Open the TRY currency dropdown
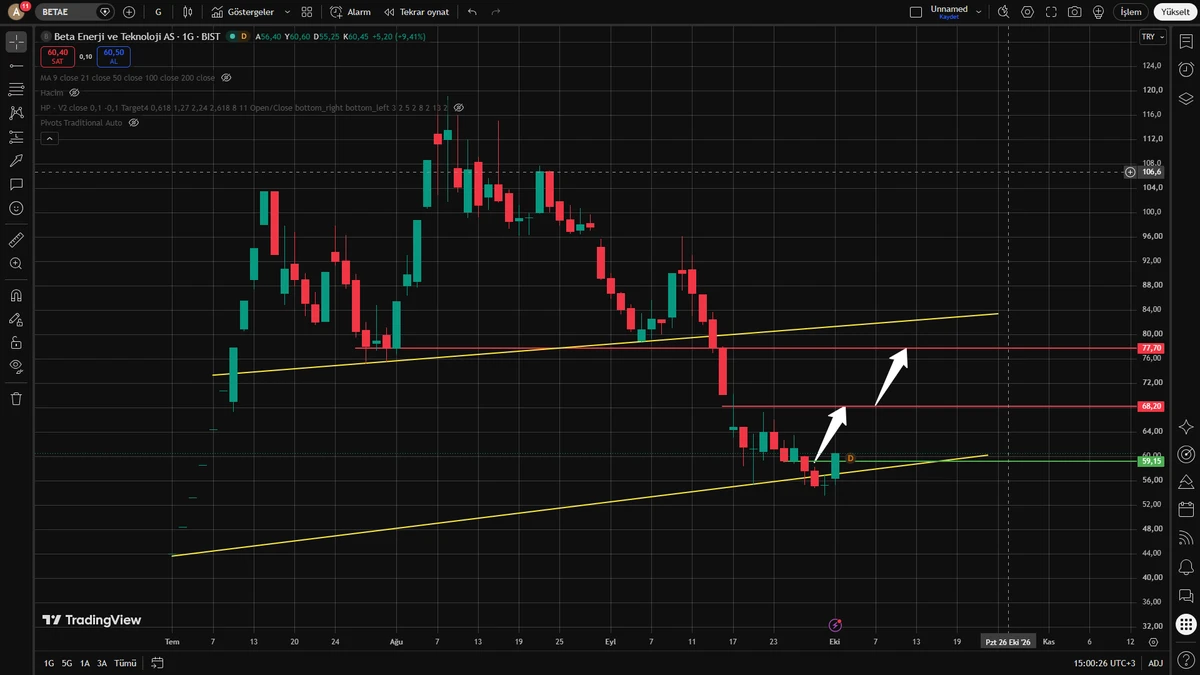 (x=1153, y=37)
